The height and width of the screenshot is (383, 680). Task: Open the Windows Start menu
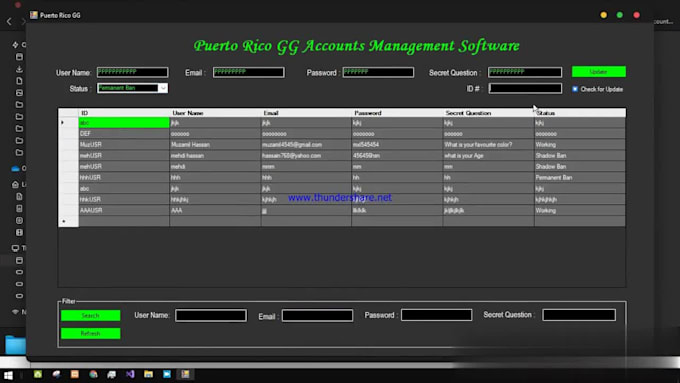coord(8,375)
